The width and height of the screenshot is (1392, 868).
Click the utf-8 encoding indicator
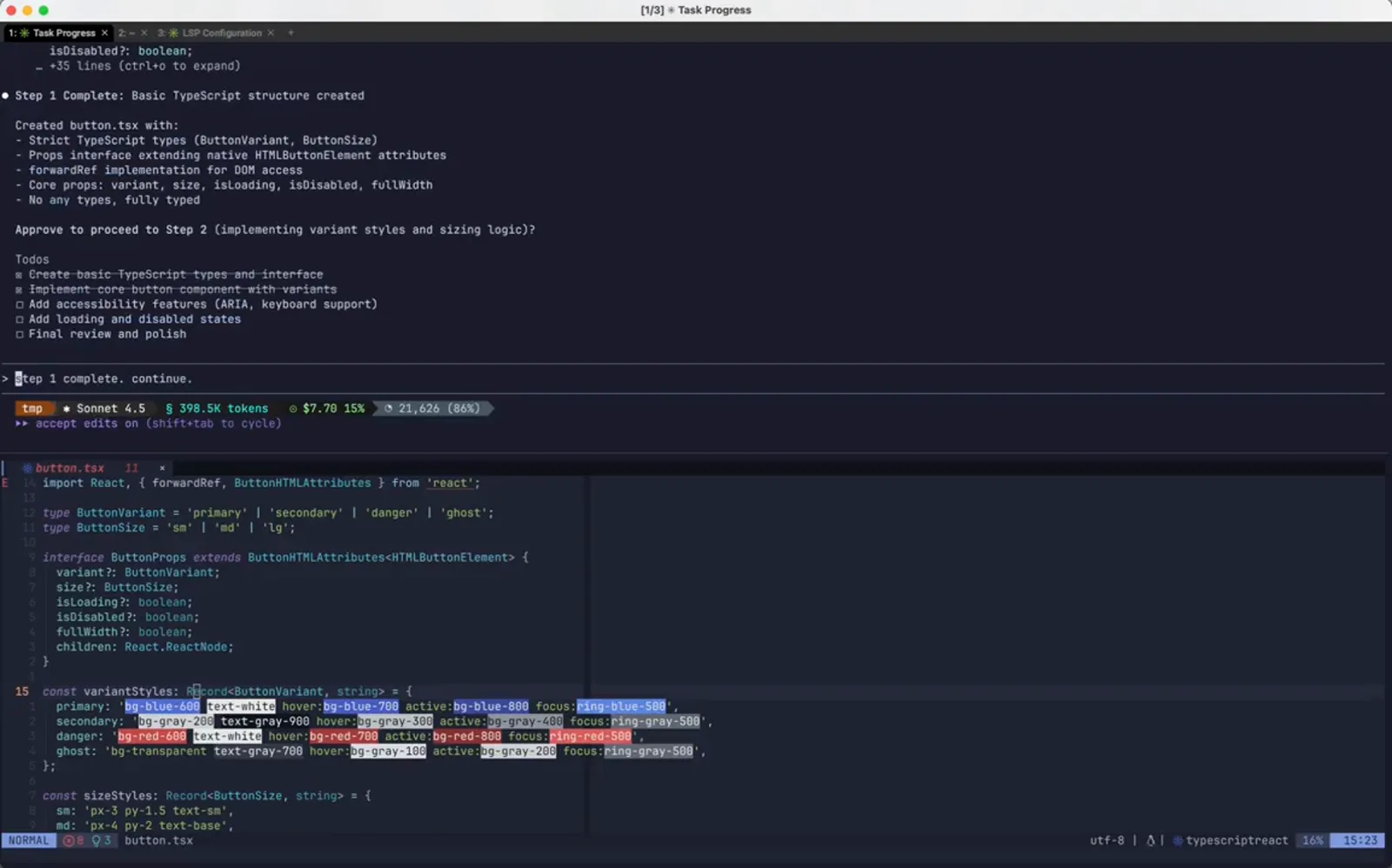1107,841
